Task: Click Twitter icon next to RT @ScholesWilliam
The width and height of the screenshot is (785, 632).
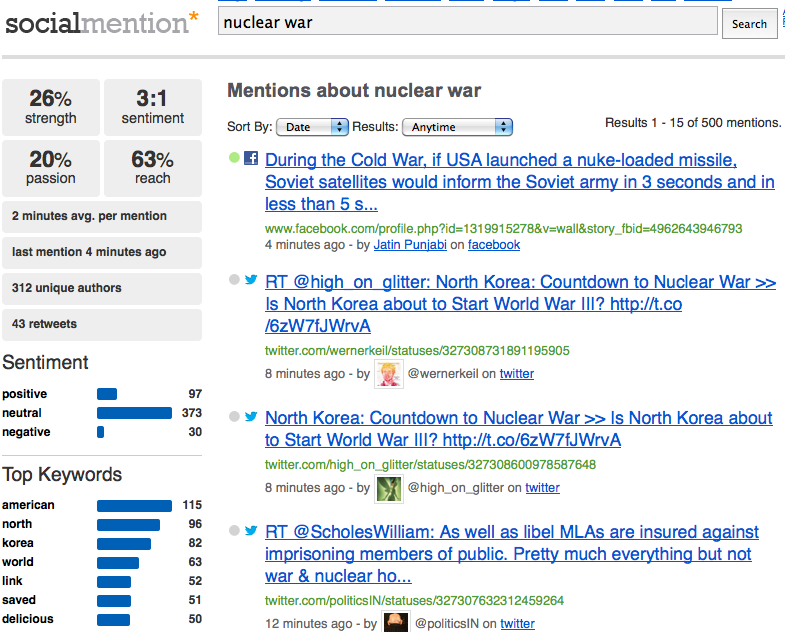Action: click(x=251, y=530)
